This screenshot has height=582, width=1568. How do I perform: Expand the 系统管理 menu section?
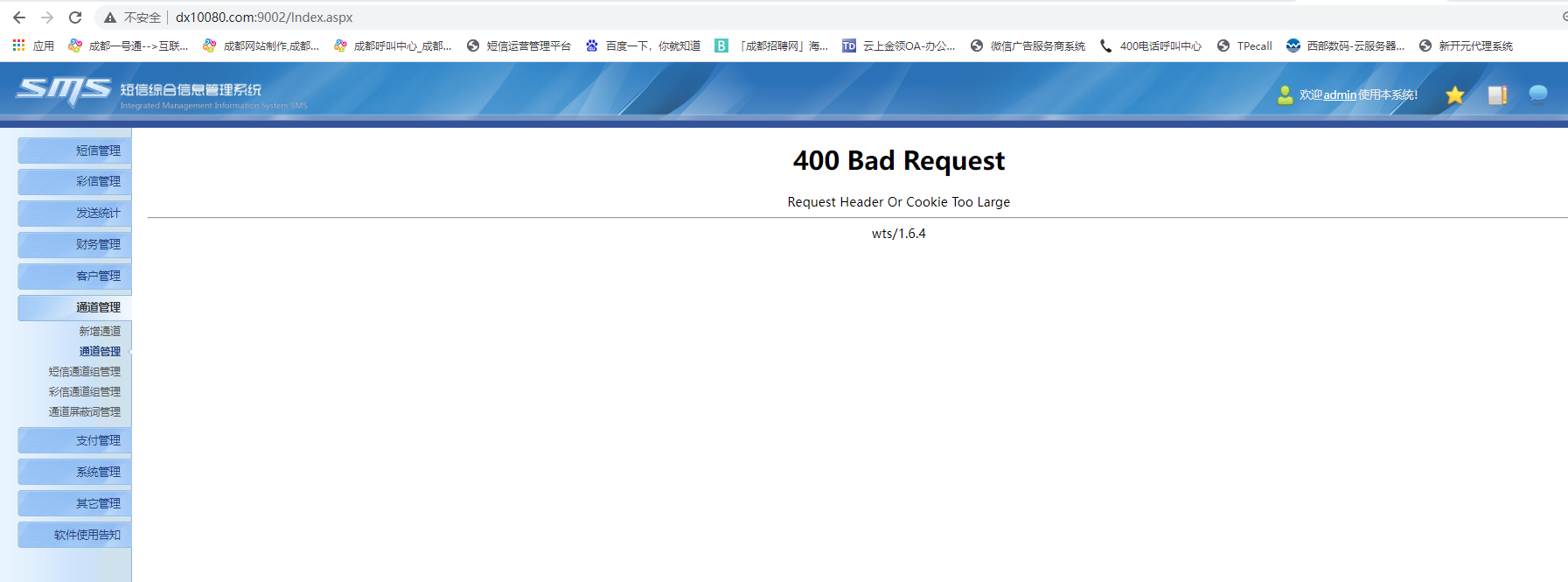coord(74,472)
